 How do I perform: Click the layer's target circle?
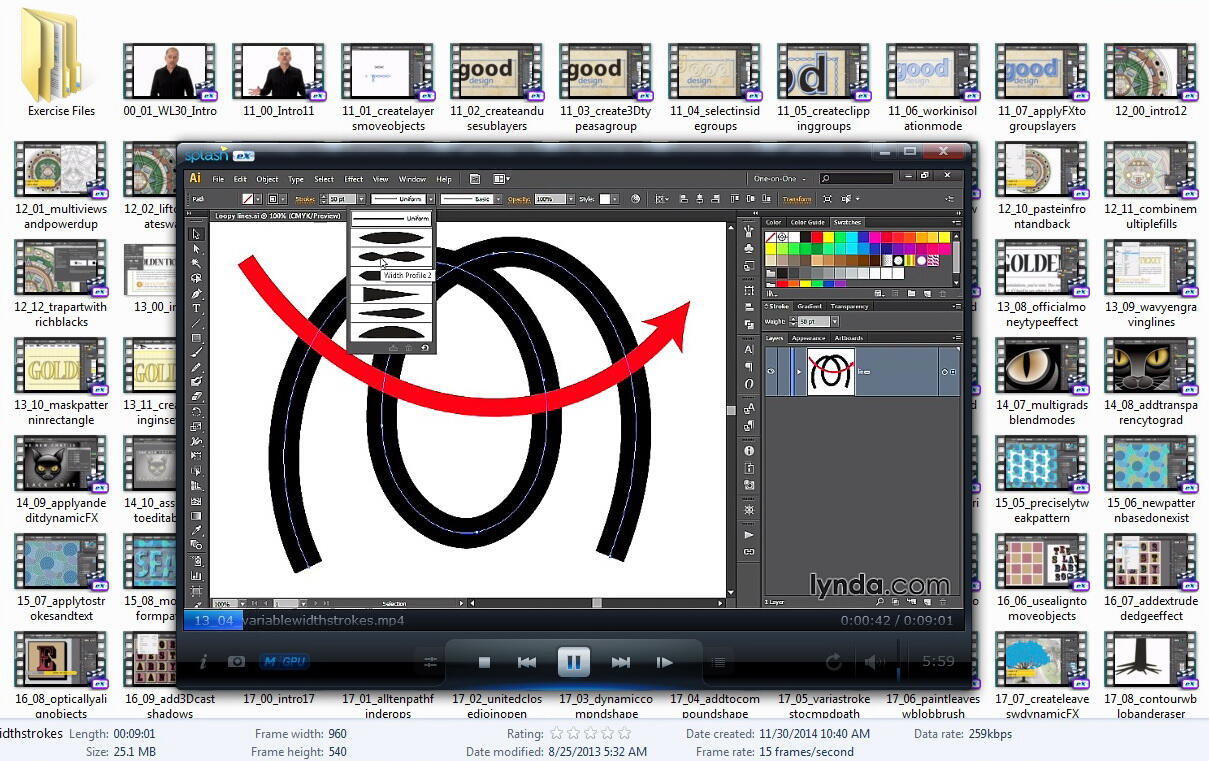coord(945,372)
